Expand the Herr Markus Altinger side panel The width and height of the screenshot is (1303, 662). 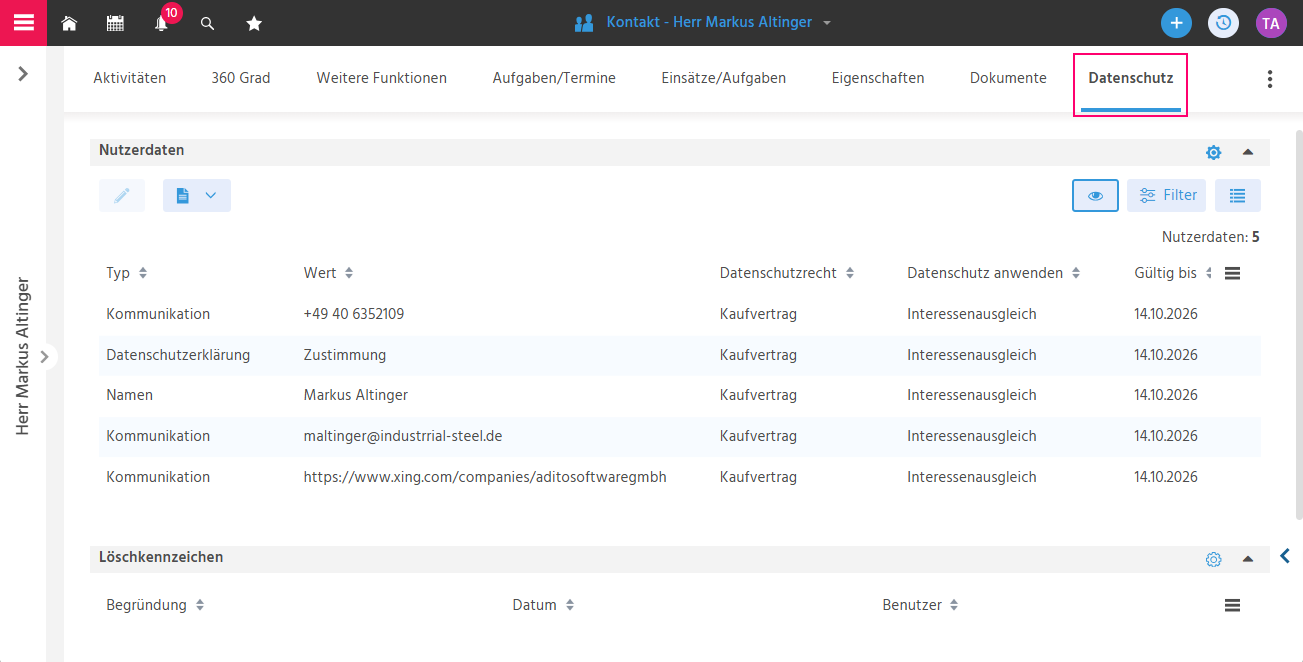[x=44, y=356]
